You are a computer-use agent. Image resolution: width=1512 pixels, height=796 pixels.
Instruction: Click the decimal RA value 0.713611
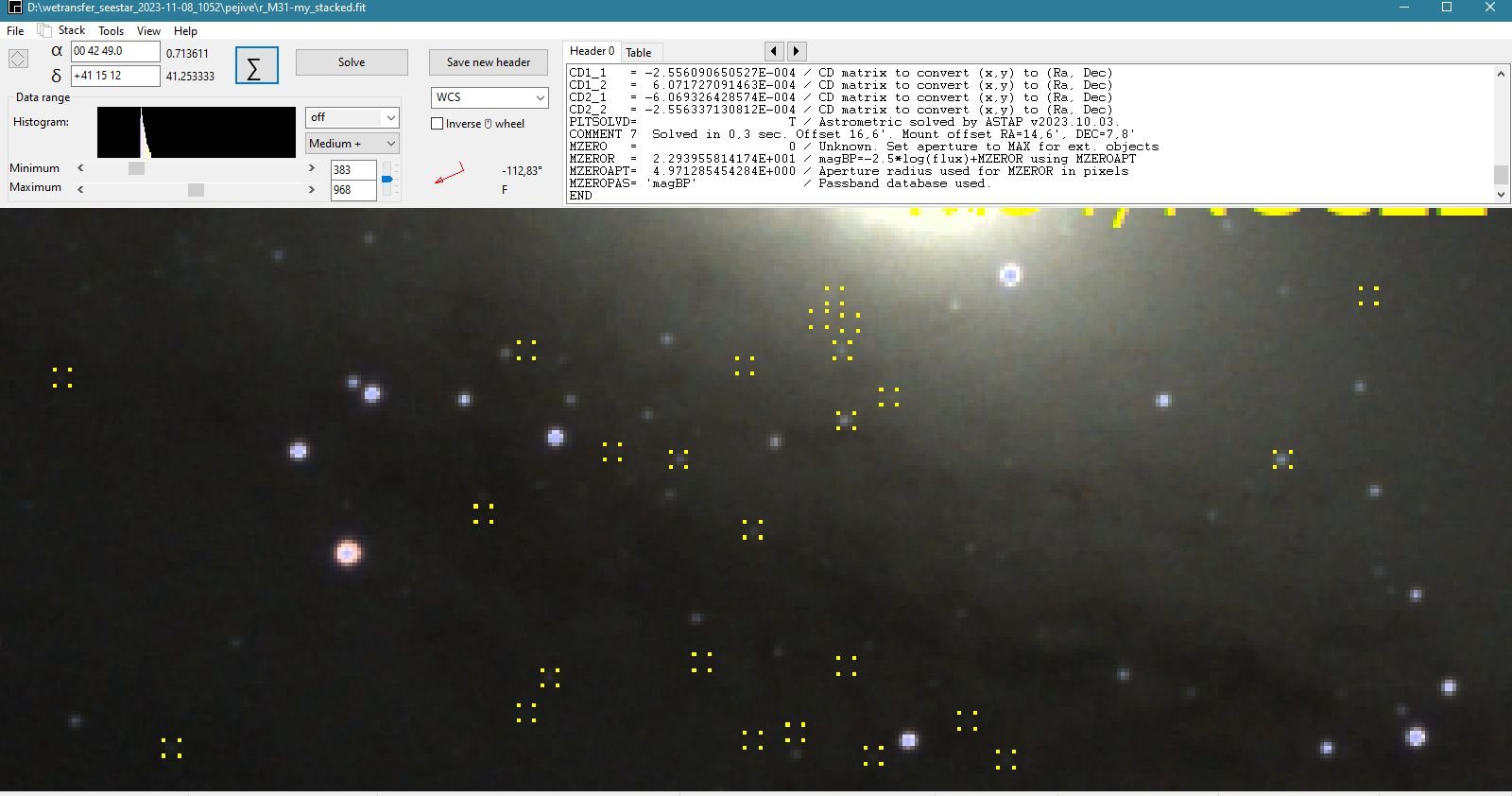coord(187,54)
